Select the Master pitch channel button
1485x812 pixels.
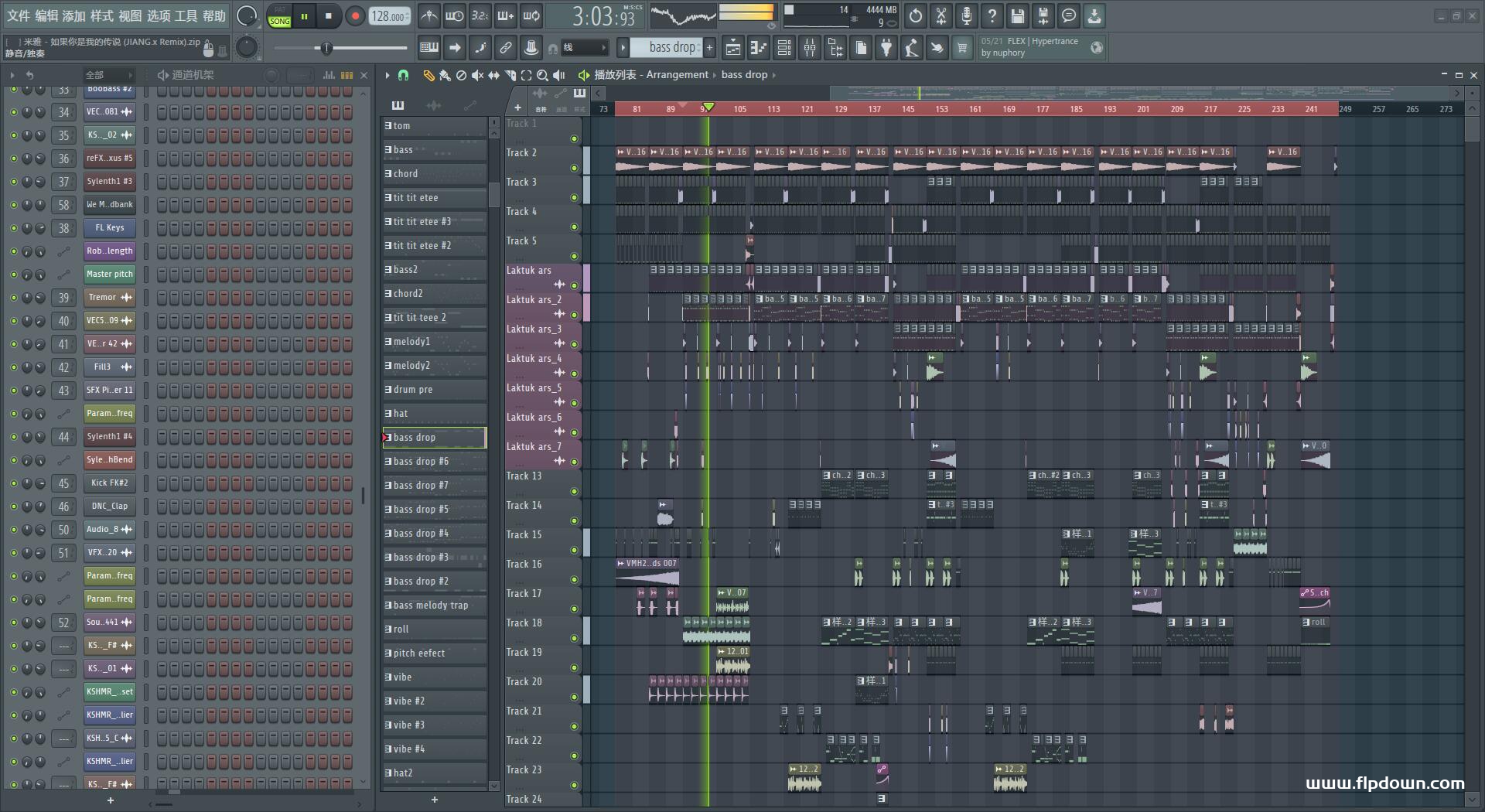coord(109,275)
